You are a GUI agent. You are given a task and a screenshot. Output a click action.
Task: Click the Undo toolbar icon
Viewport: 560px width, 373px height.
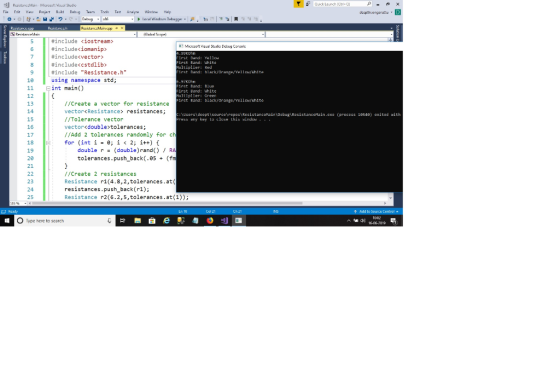60,19
